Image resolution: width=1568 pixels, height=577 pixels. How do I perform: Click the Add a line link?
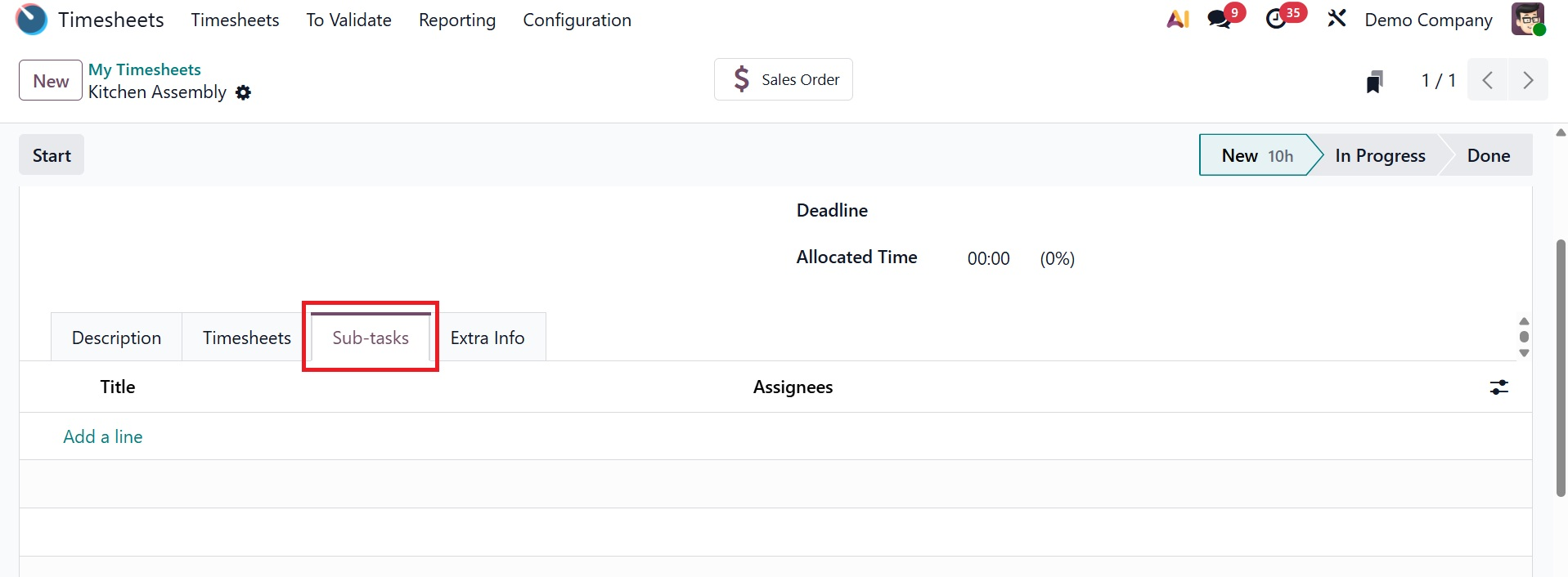pyautogui.click(x=103, y=436)
